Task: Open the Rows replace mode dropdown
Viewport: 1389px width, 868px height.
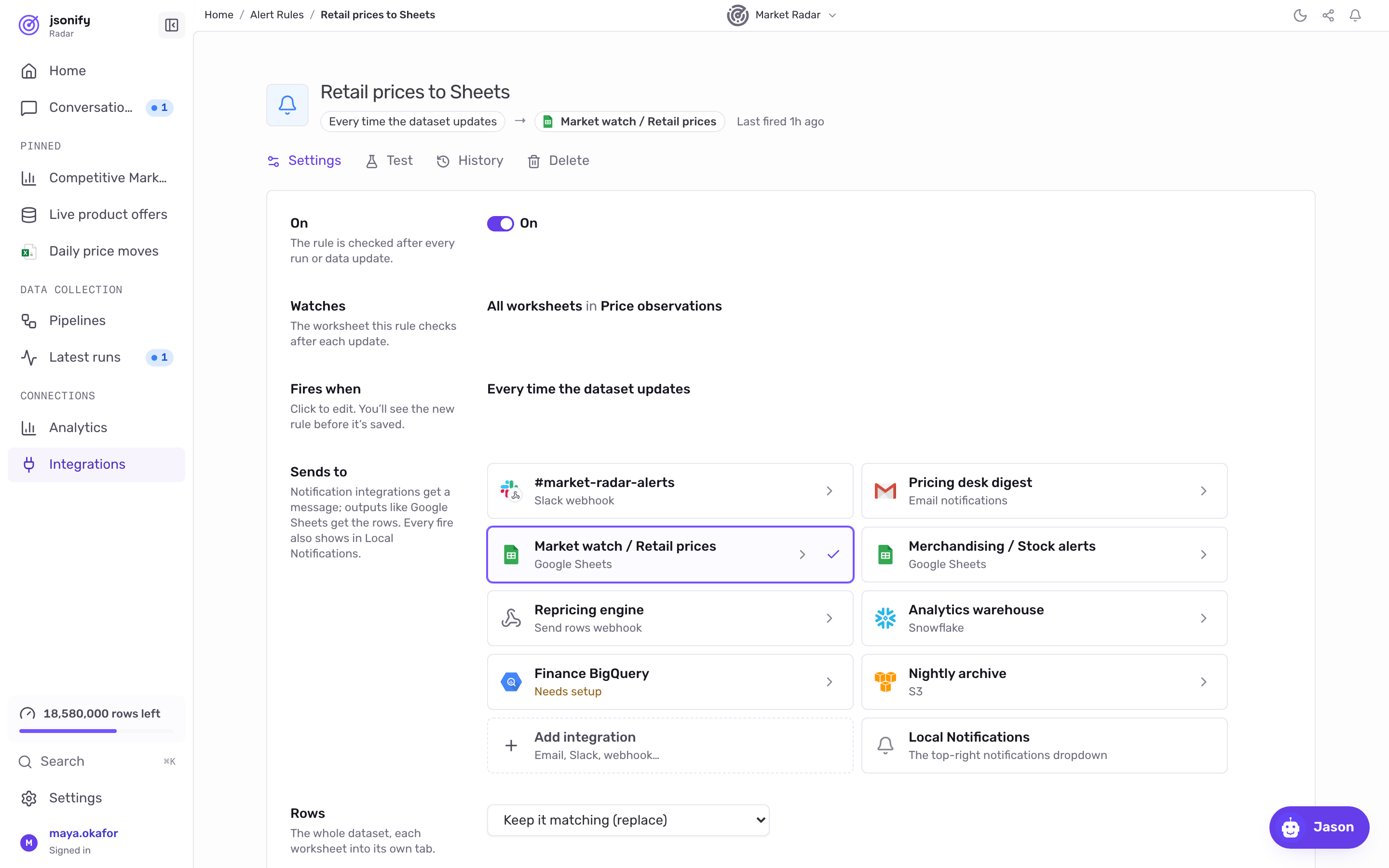Action: 628,820
